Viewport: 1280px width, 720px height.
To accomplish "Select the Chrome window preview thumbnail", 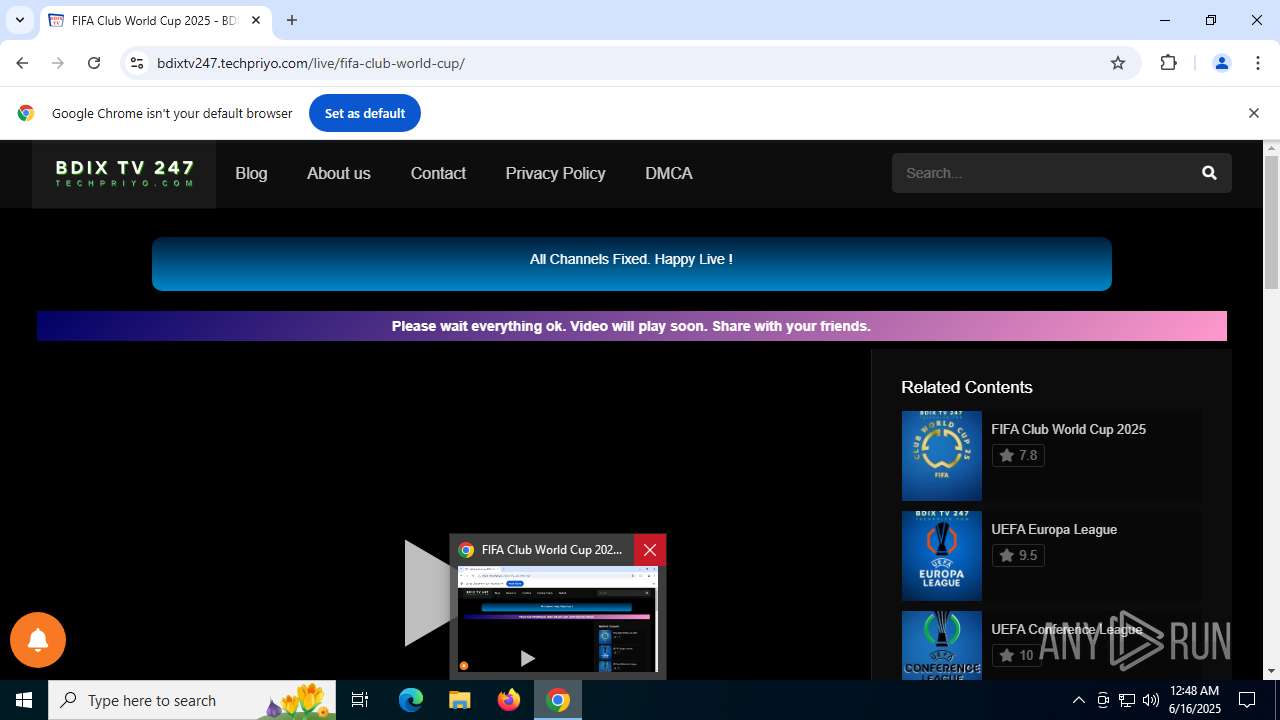I will coord(557,620).
